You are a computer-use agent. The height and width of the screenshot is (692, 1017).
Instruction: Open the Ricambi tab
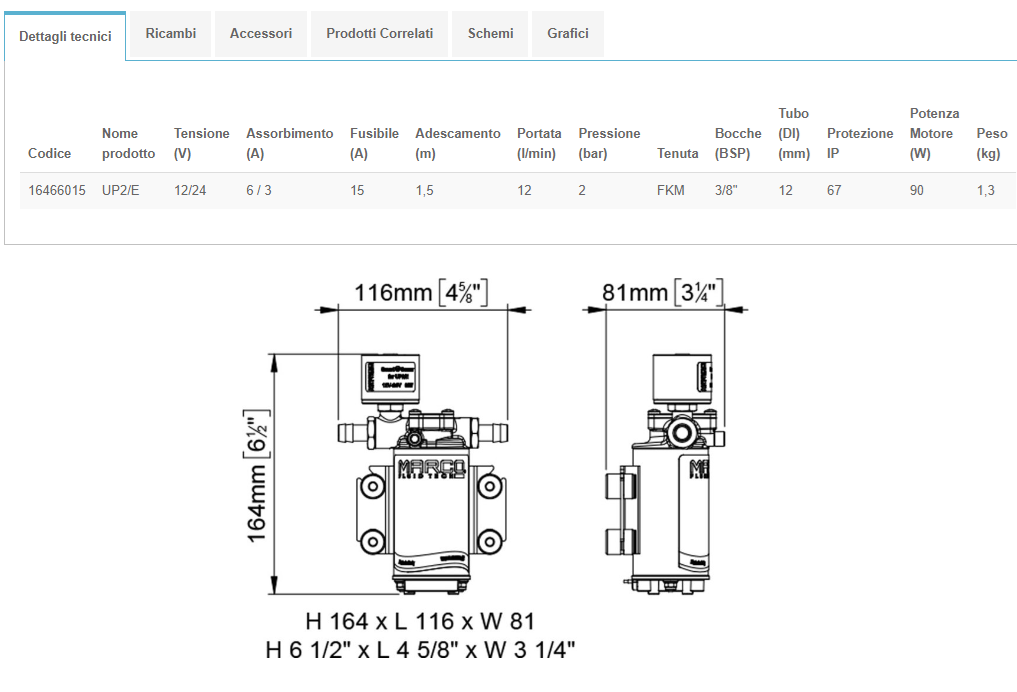coord(170,34)
